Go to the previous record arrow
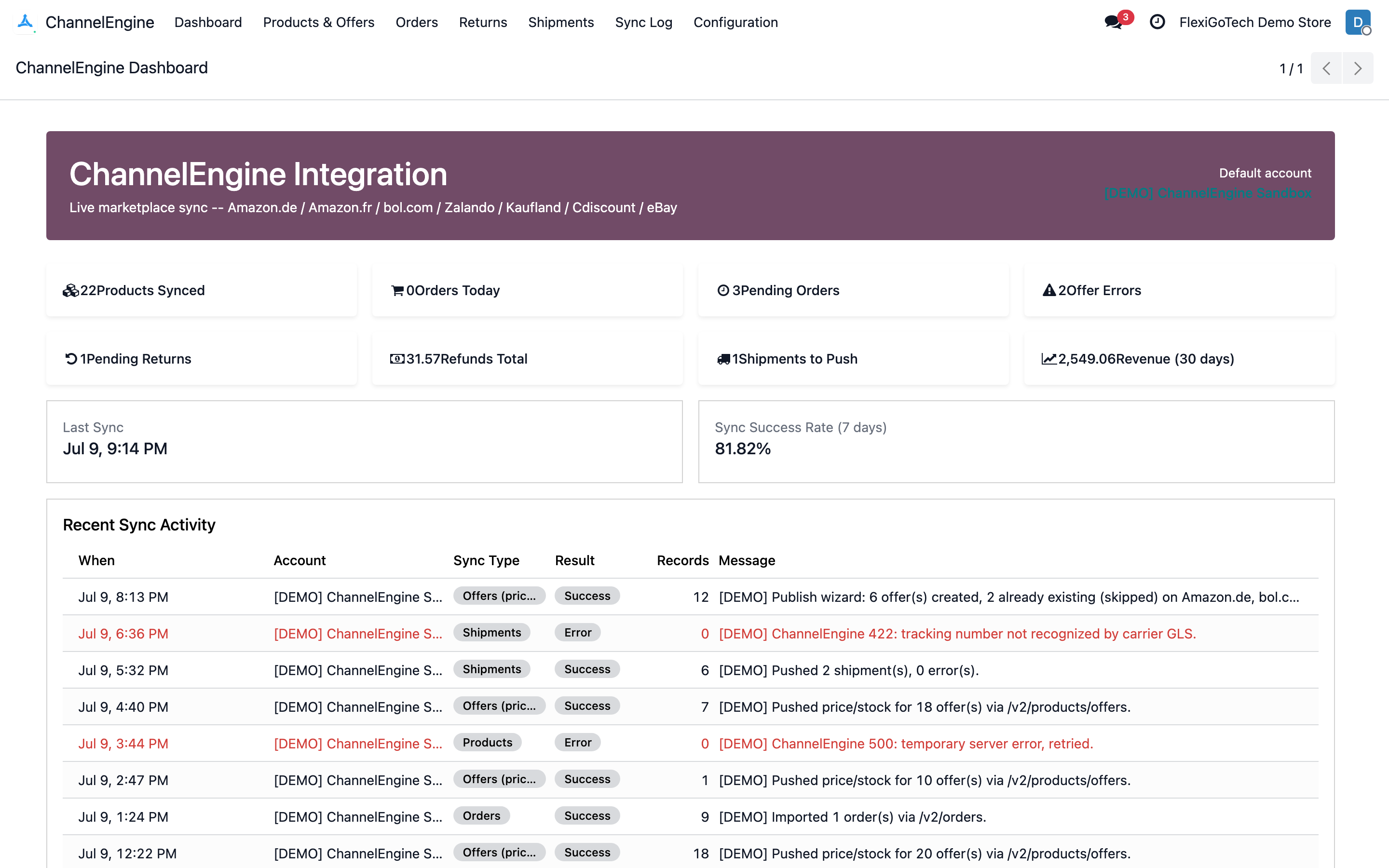 [1326, 68]
